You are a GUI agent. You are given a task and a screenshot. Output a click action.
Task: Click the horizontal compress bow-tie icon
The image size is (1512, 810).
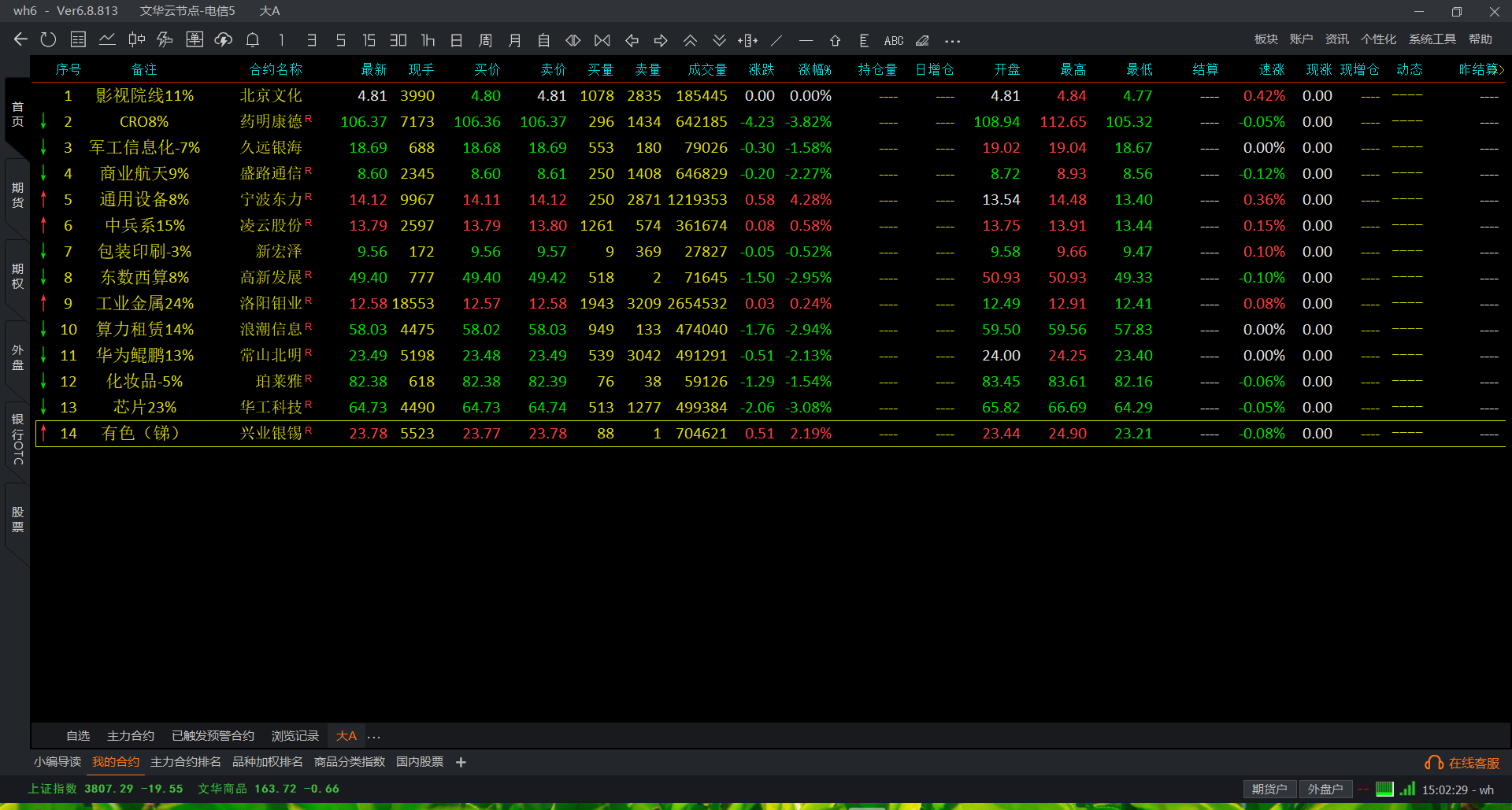pyautogui.click(x=602, y=40)
